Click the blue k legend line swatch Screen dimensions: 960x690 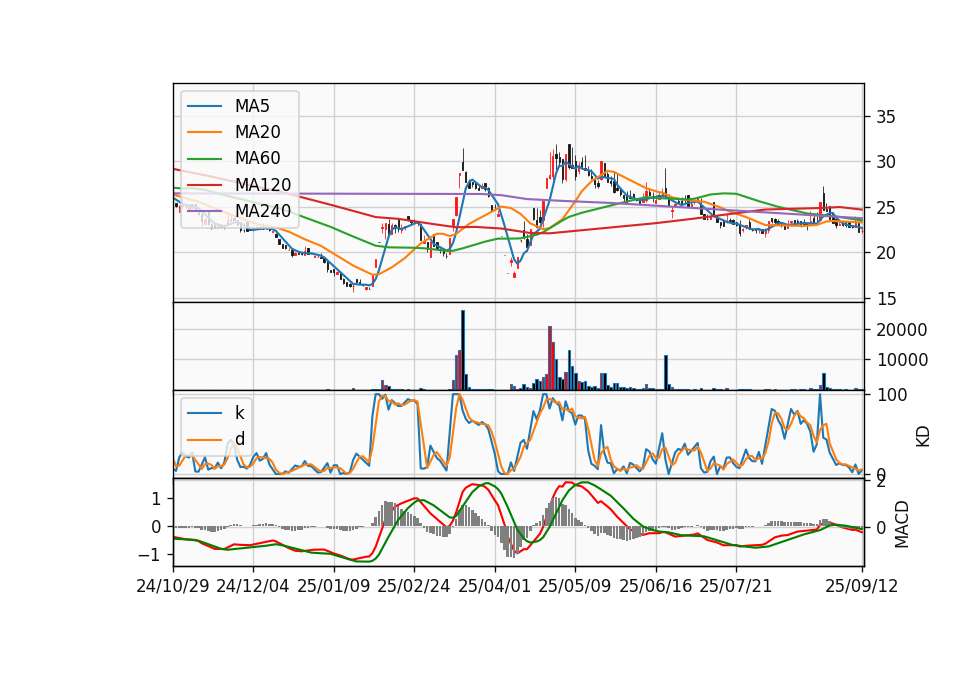tap(204, 413)
